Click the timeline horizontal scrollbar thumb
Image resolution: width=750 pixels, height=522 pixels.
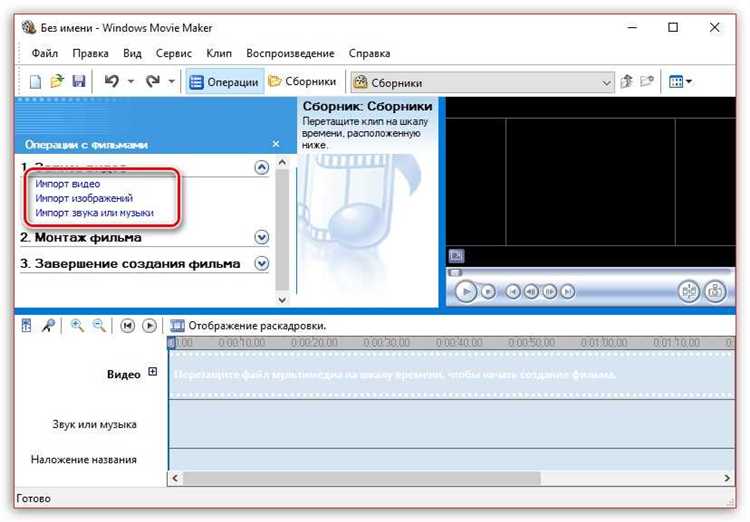click(362, 478)
